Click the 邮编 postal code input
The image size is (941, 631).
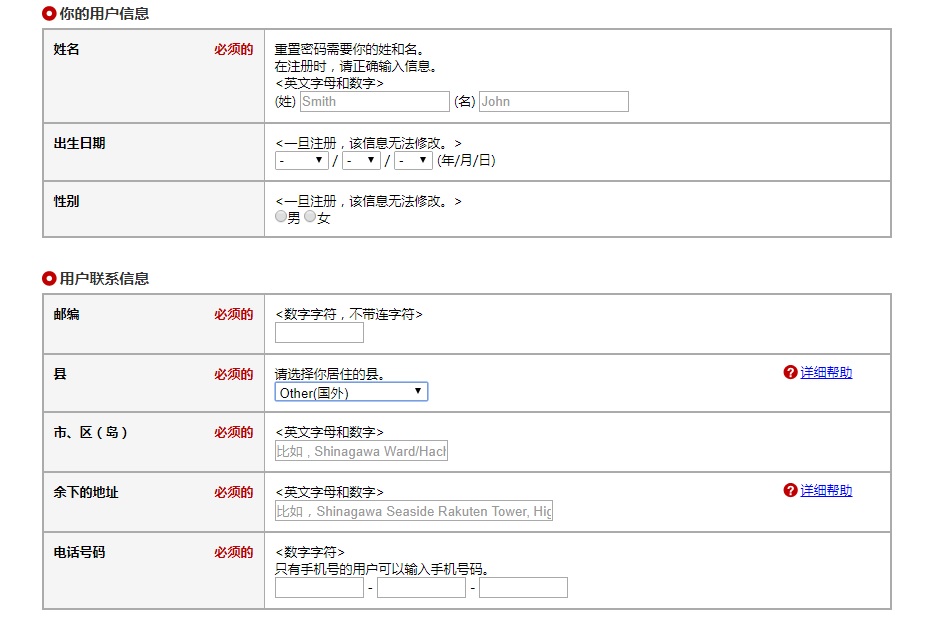pyautogui.click(x=319, y=333)
